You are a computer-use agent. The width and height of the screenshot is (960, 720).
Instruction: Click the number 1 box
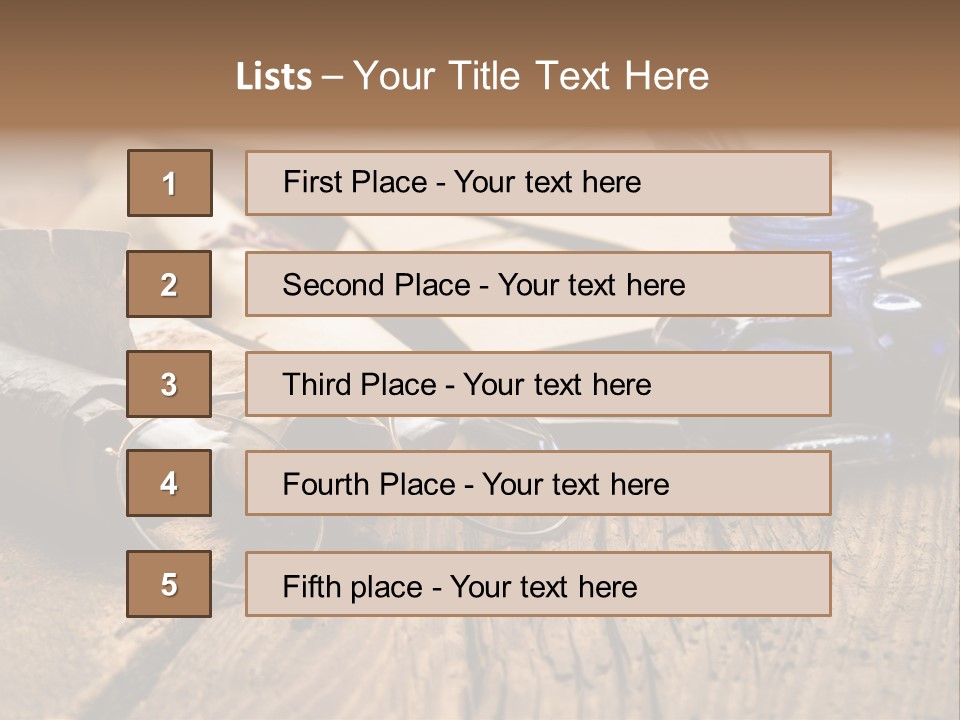pos(169,183)
